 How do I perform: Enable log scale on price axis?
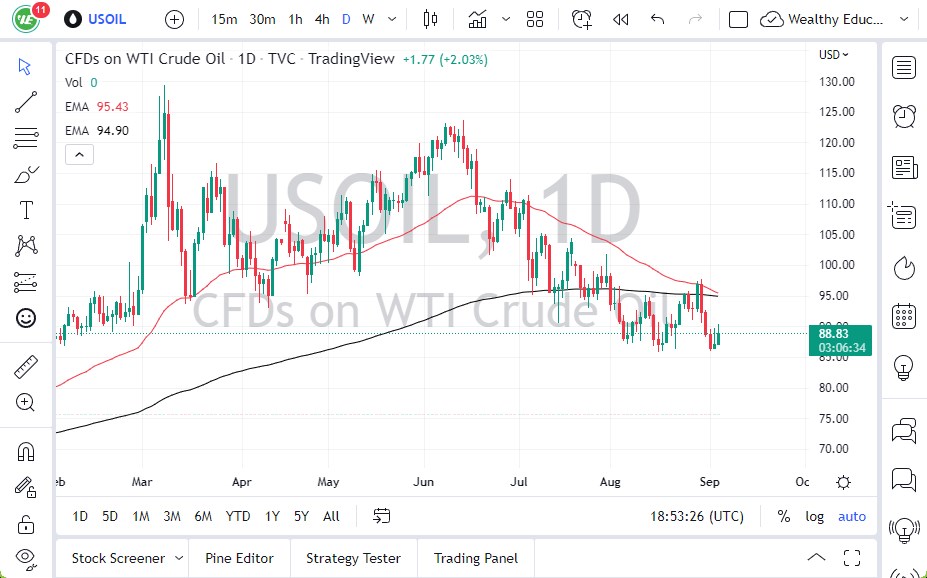pyautogui.click(x=814, y=516)
